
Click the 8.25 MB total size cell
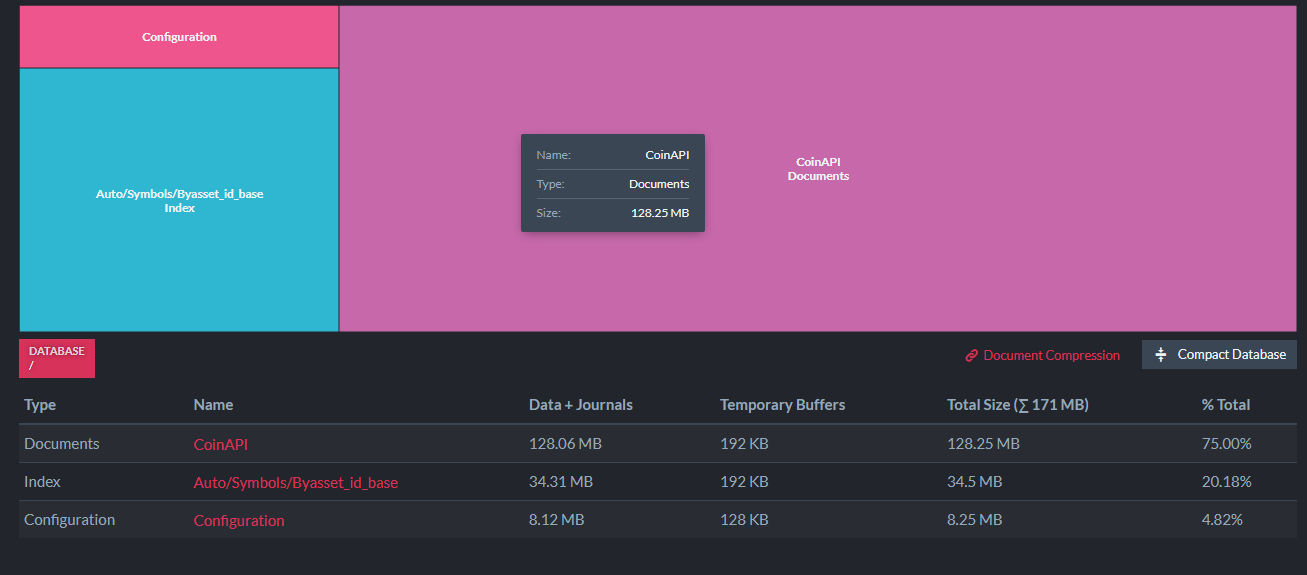click(x=975, y=519)
